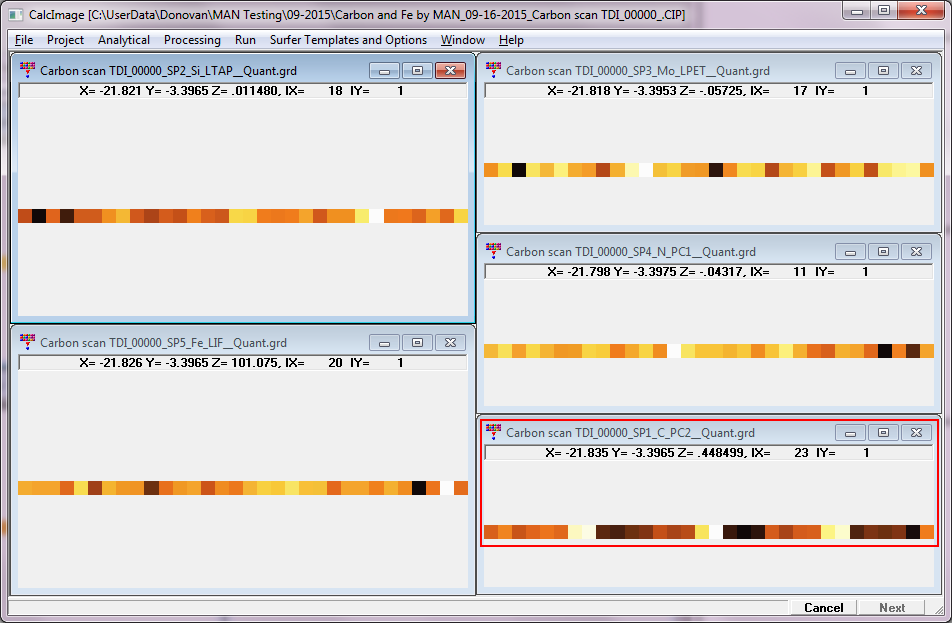Image resolution: width=952 pixels, height=623 pixels.
Task: Open the File menu
Action: click(24, 40)
